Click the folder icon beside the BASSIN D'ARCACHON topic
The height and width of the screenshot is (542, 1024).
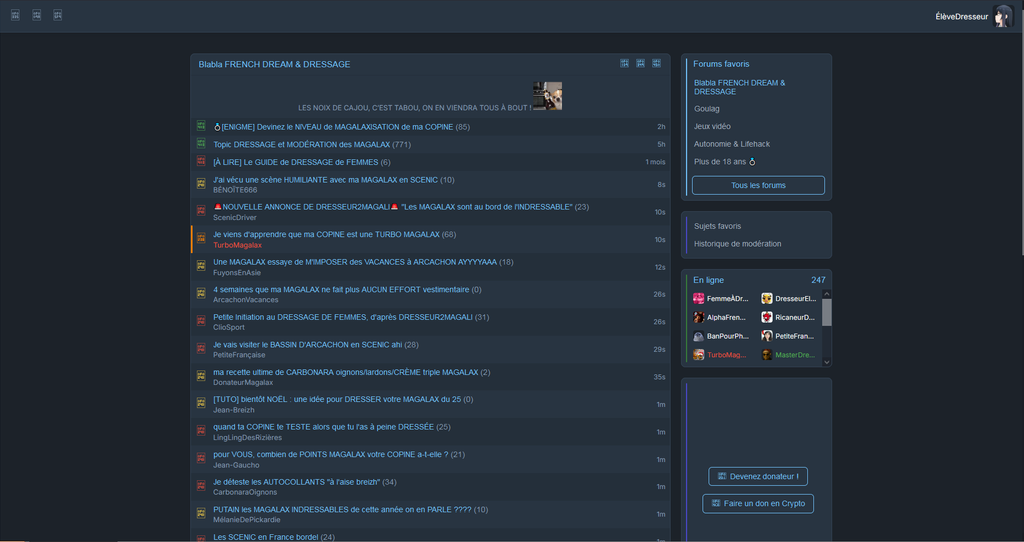coord(201,348)
